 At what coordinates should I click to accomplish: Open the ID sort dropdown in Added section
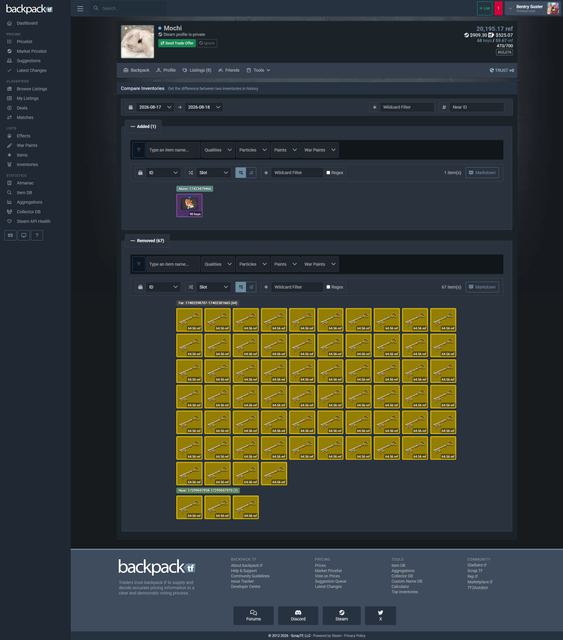(x=163, y=173)
